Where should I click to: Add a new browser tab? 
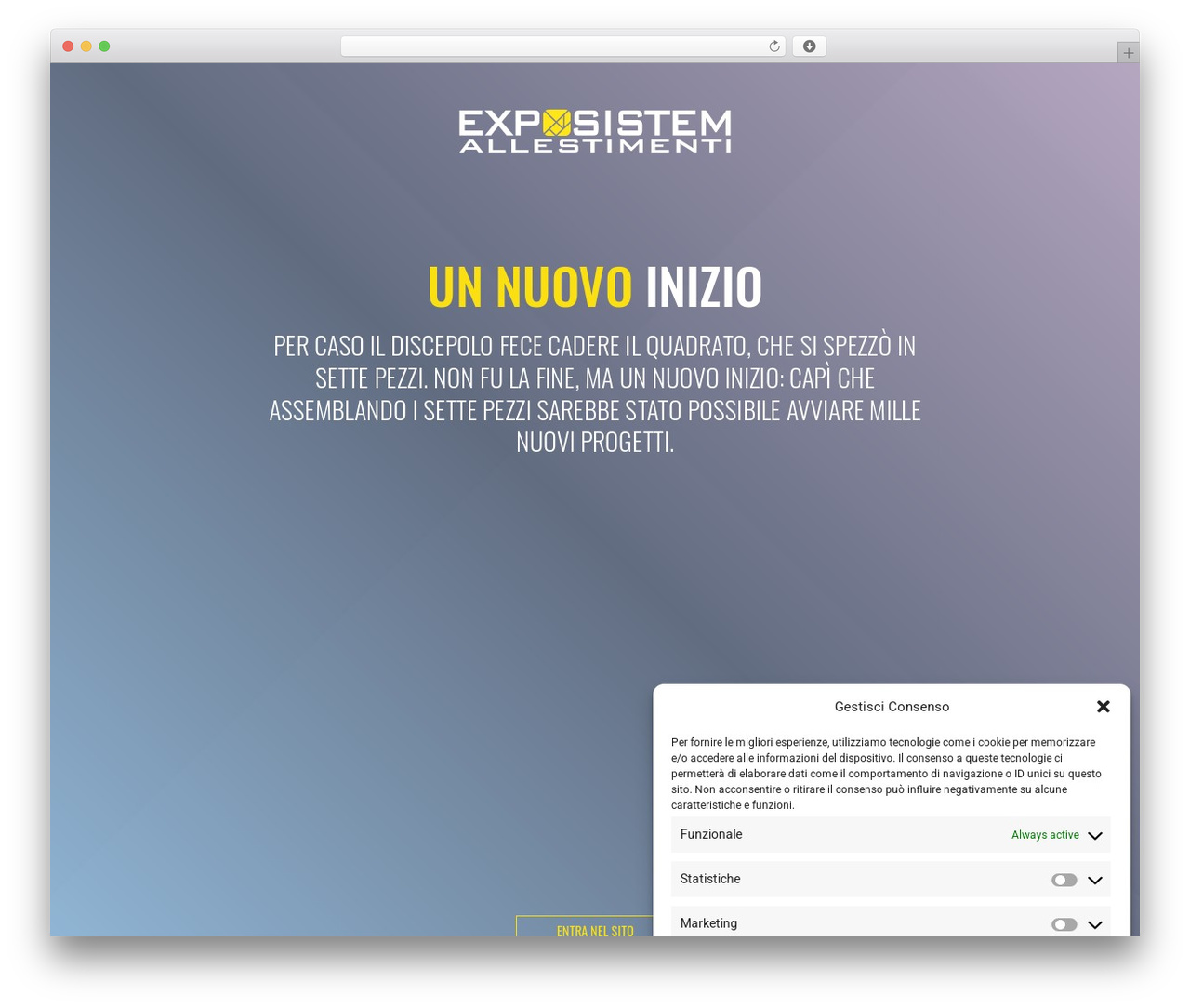click(1128, 53)
